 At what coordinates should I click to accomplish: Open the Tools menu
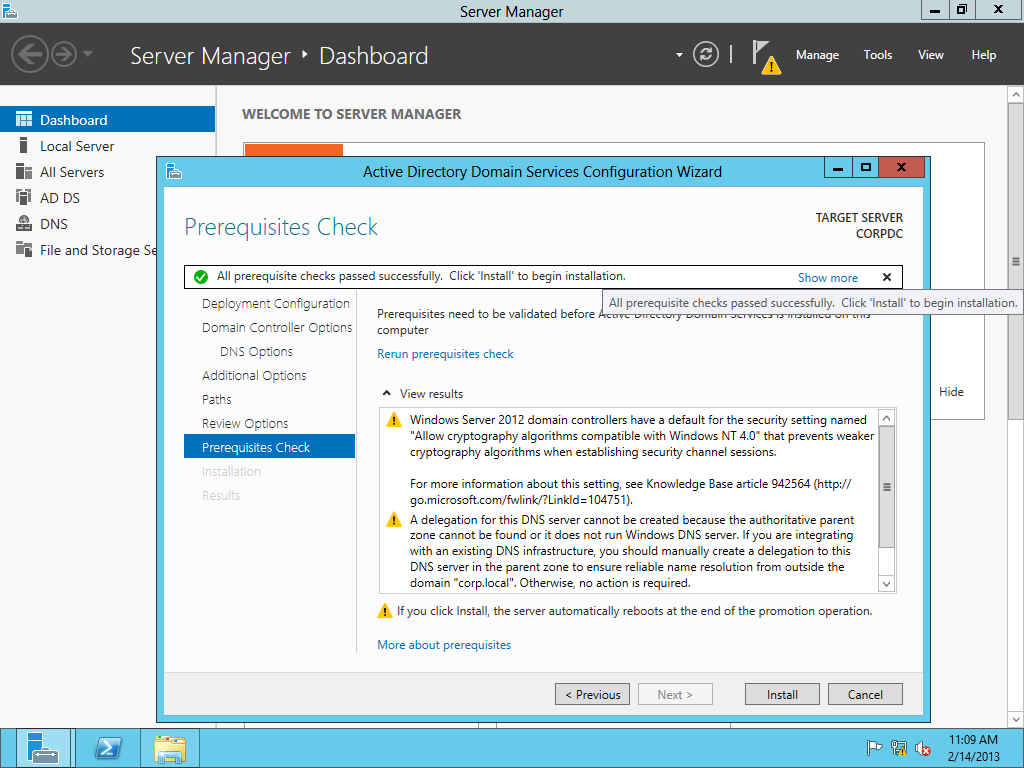[877, 55]
